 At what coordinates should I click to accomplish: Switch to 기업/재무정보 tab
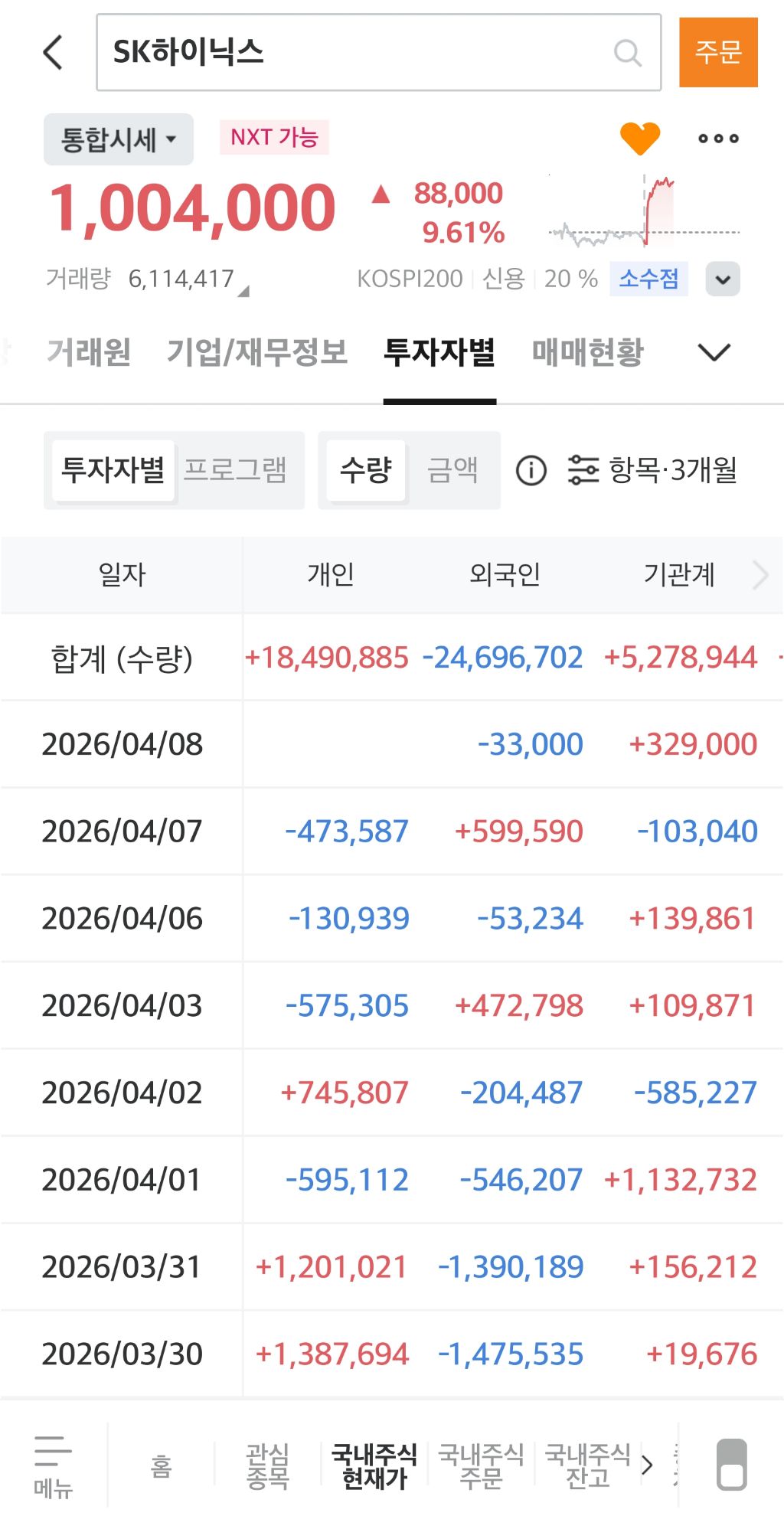(x=257, y=352)
